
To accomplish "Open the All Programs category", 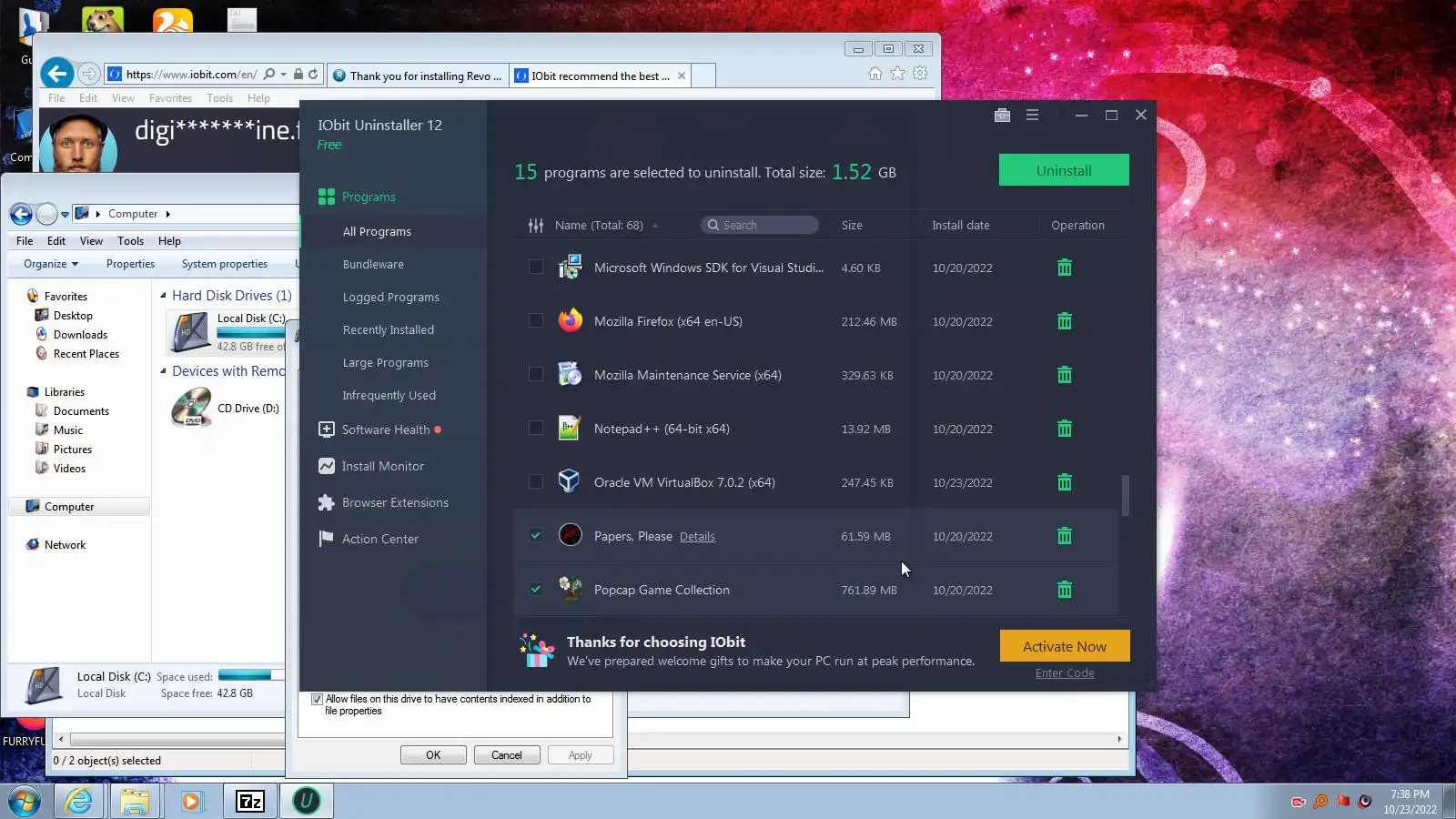I will point(377,232).
